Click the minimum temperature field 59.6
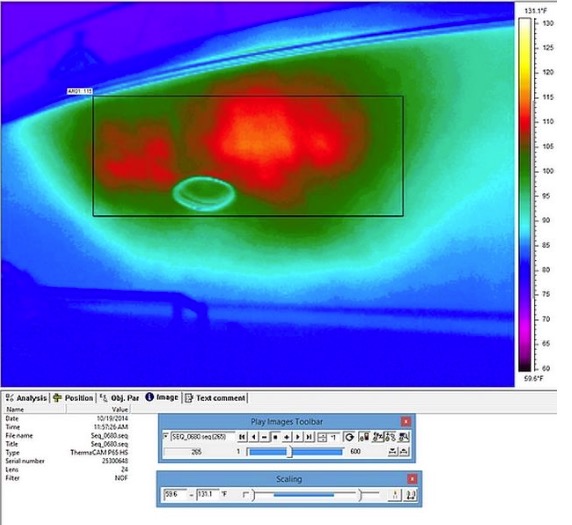The image size is (572, 525). click(175, 494)
